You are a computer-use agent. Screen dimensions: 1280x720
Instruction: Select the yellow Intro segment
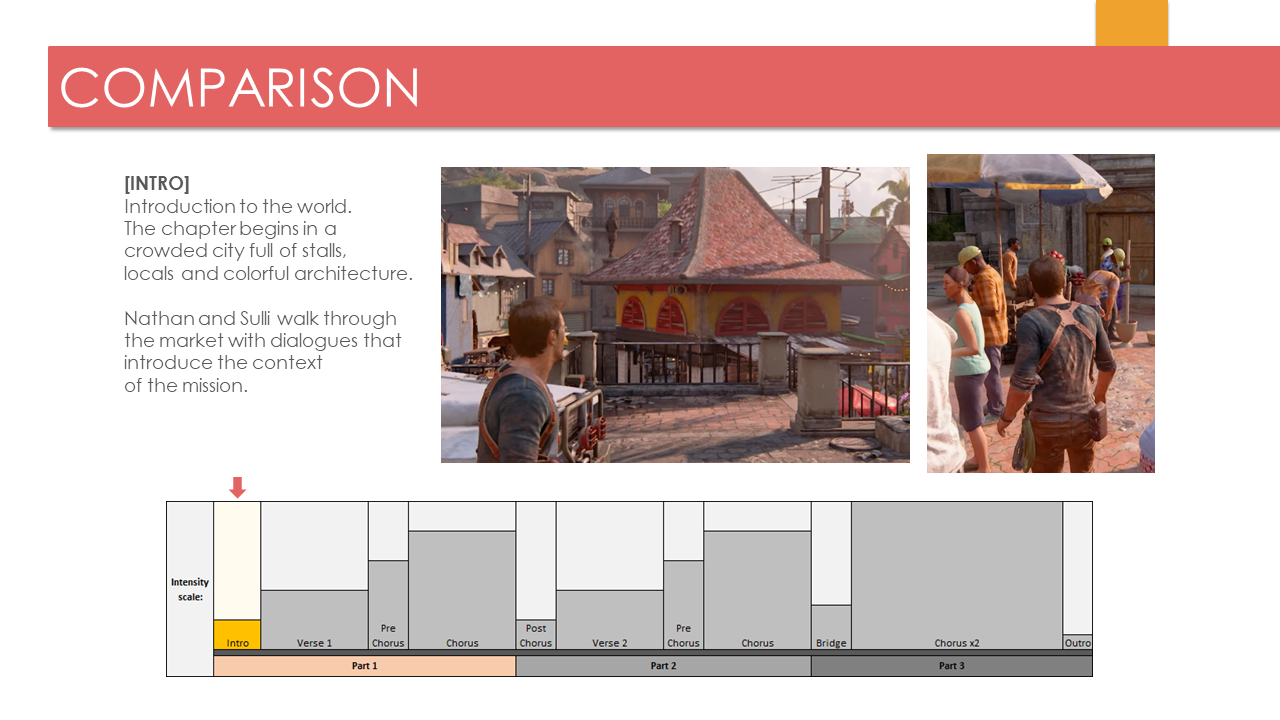[237, 635]
